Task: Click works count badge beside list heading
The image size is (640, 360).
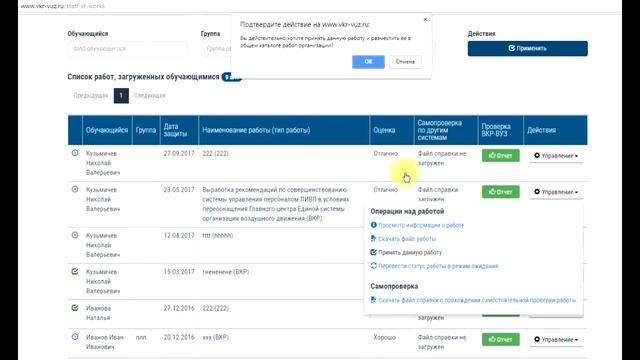Action: [x=231, y=77]
